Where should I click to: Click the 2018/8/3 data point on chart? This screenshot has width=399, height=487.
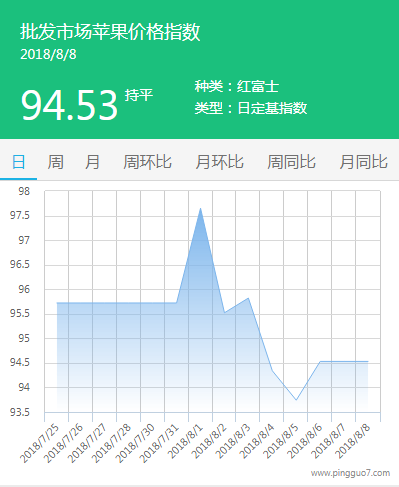point(248,298)
